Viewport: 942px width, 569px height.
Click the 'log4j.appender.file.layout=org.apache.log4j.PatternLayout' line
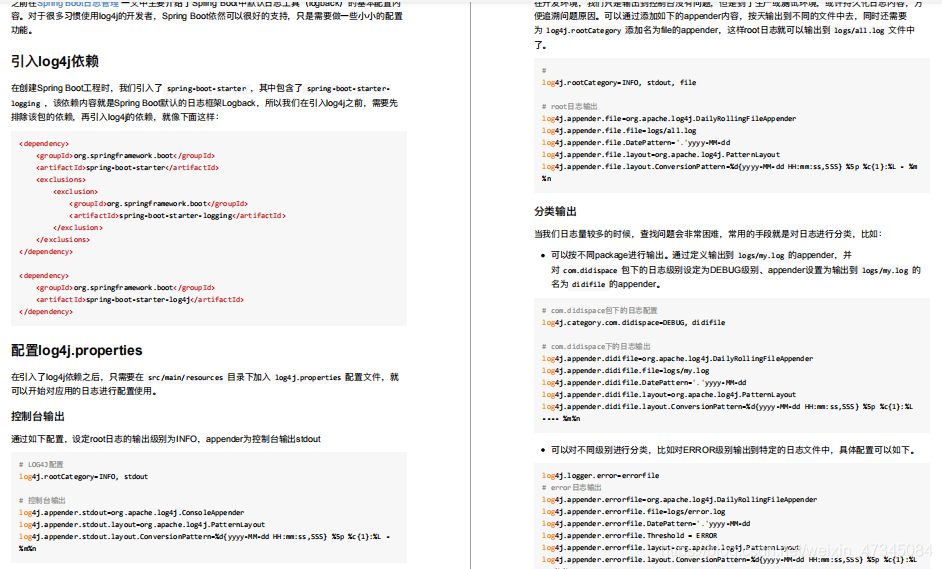coord(661,155)
